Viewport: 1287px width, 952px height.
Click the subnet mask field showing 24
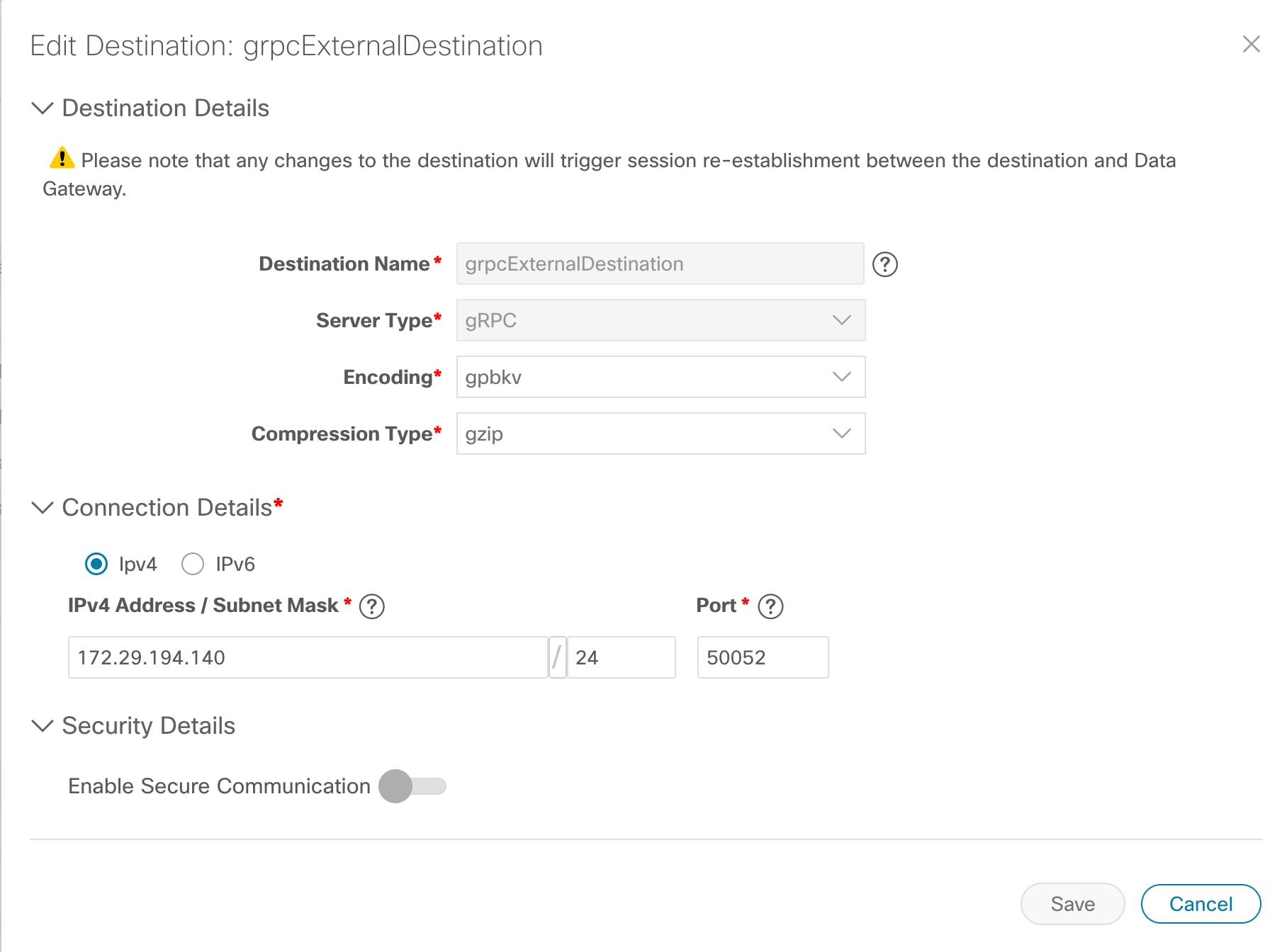pos(621,657)
